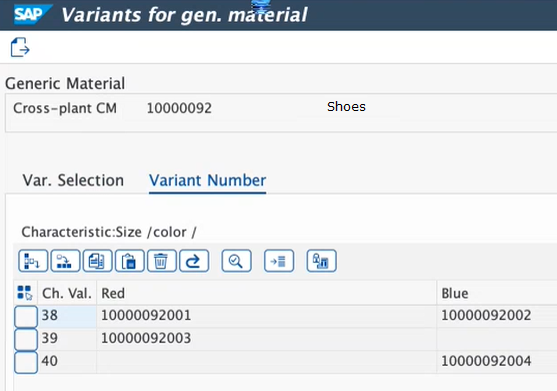Click the magnifier search toolbar icon
The image size is (557, 391).
[x=236, y=261]
